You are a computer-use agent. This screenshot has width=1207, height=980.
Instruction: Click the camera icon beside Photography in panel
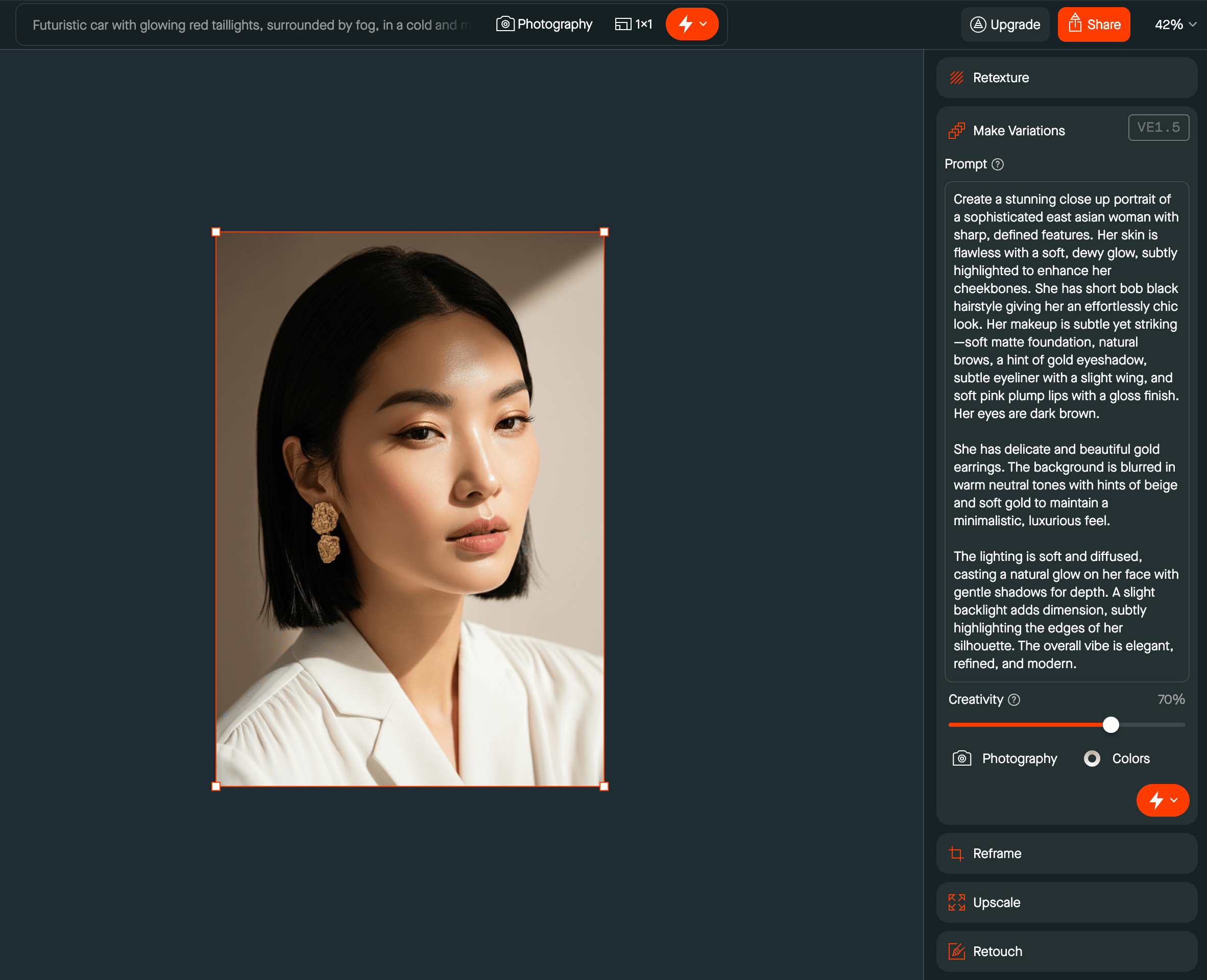961,758
